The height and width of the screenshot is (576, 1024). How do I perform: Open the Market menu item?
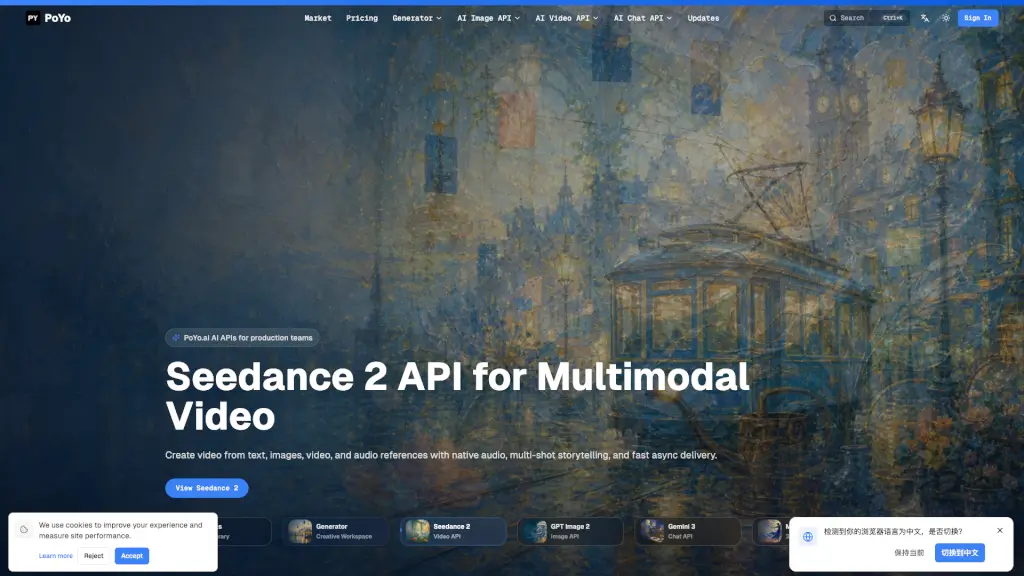318,18
